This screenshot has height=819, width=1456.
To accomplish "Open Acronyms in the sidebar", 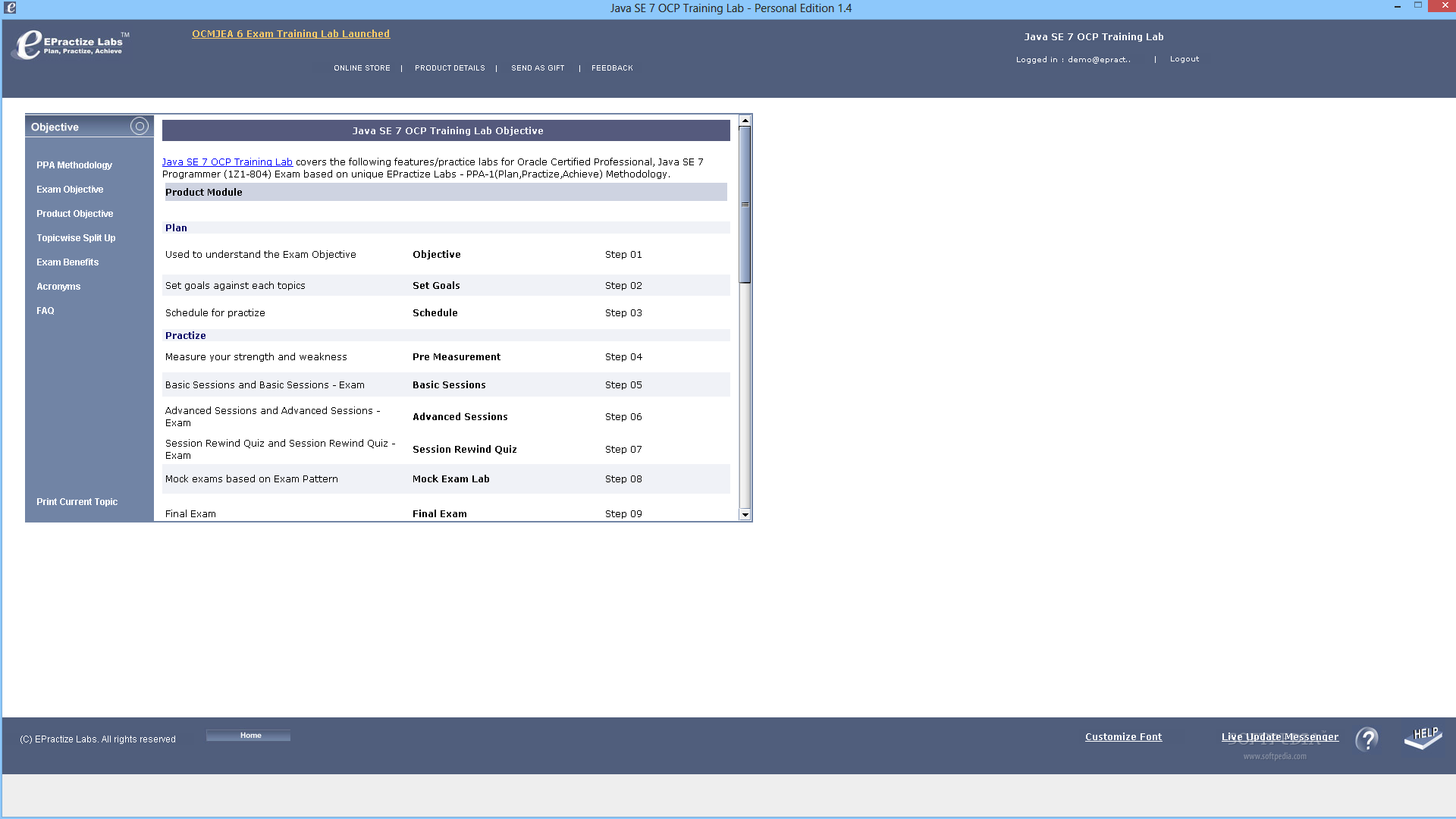I will point(58,287).
